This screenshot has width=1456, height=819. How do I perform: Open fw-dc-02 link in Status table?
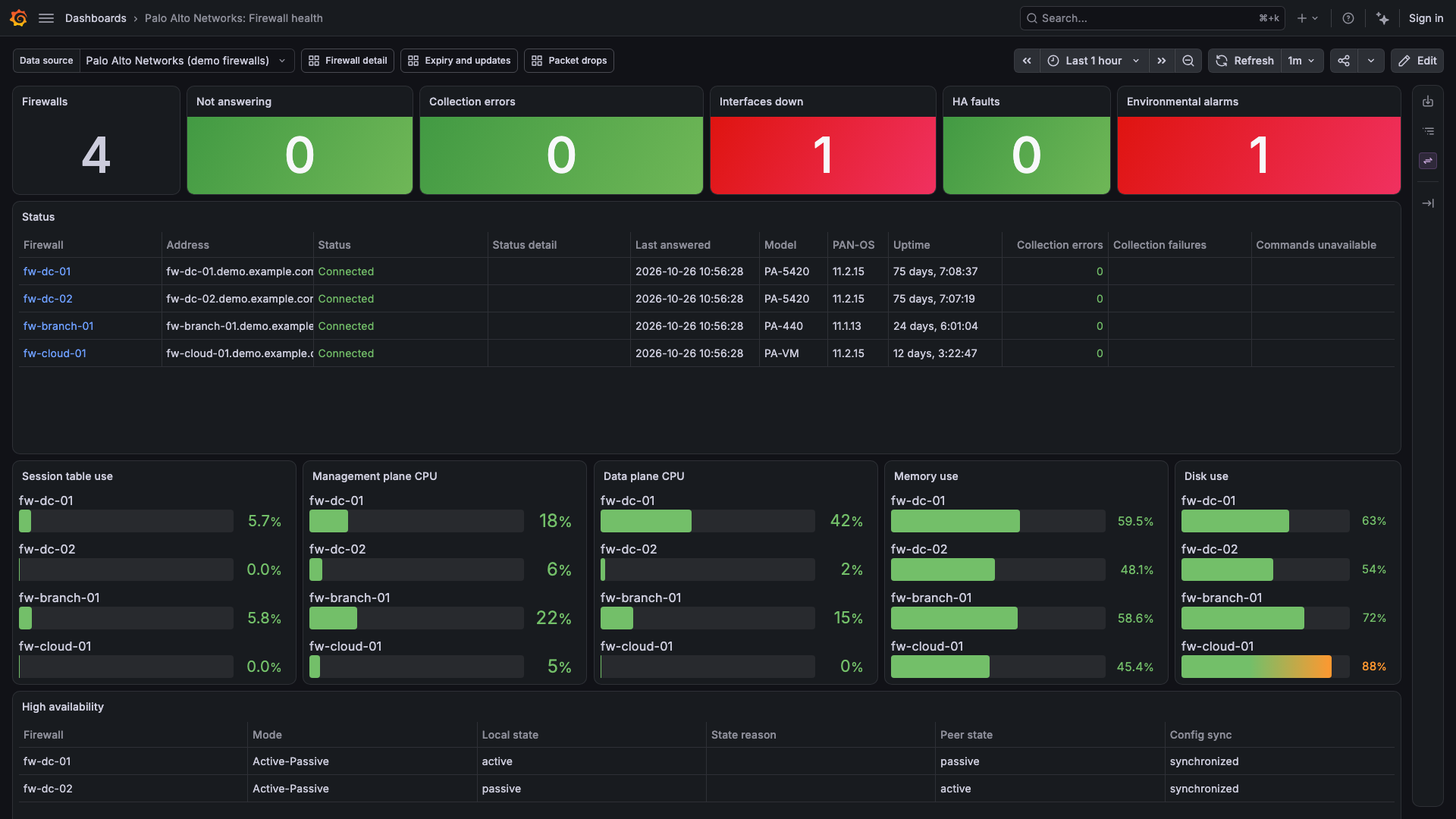(x=48, y=299)
